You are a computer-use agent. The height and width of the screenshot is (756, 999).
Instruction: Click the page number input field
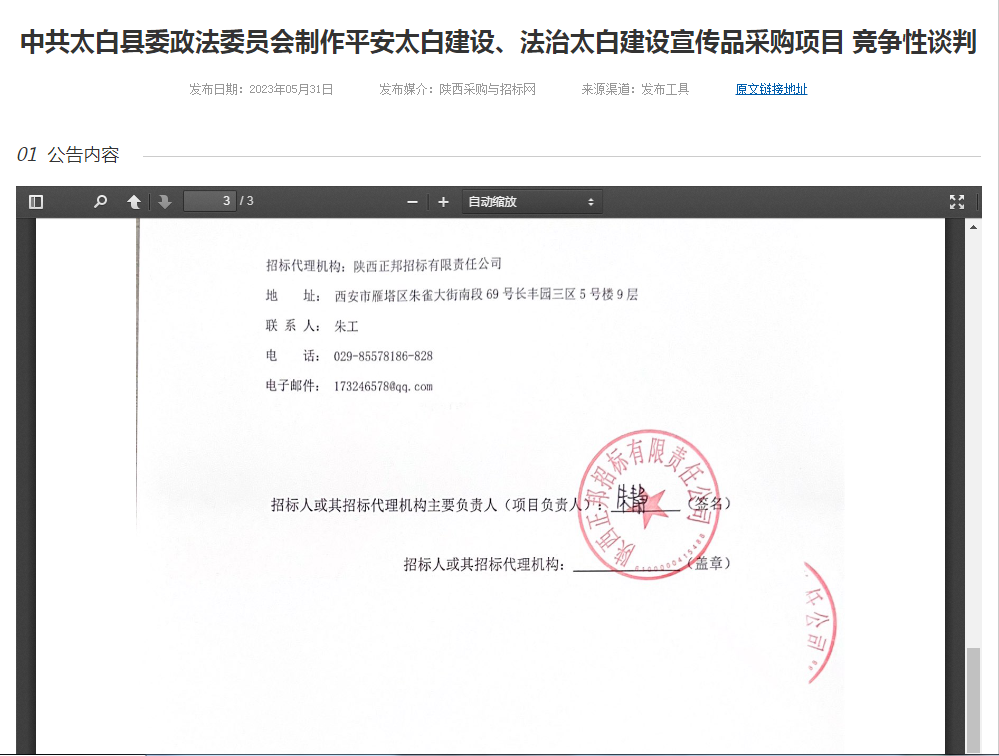[x=210, y=202]
